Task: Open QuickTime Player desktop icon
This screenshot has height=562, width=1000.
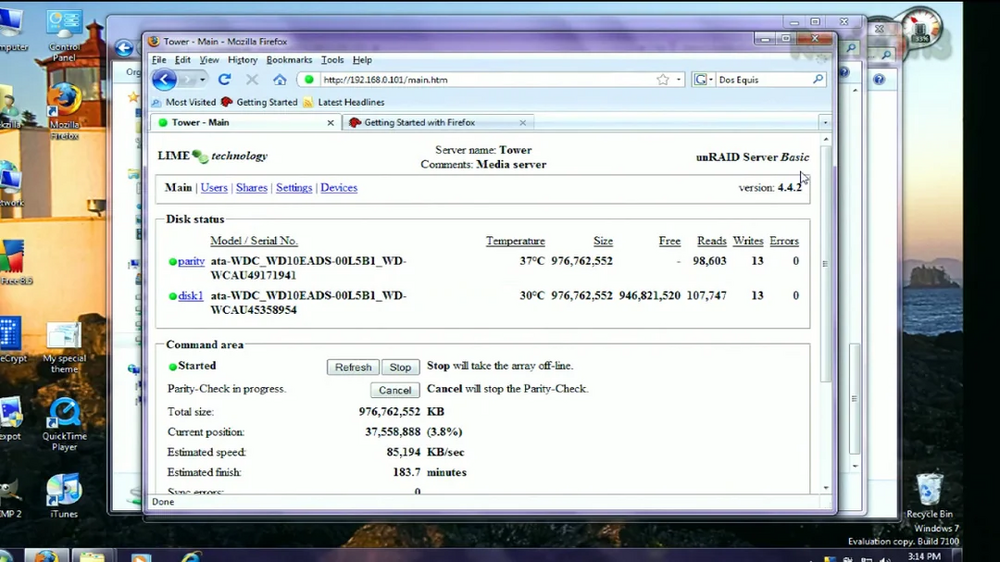Action: 64,425
